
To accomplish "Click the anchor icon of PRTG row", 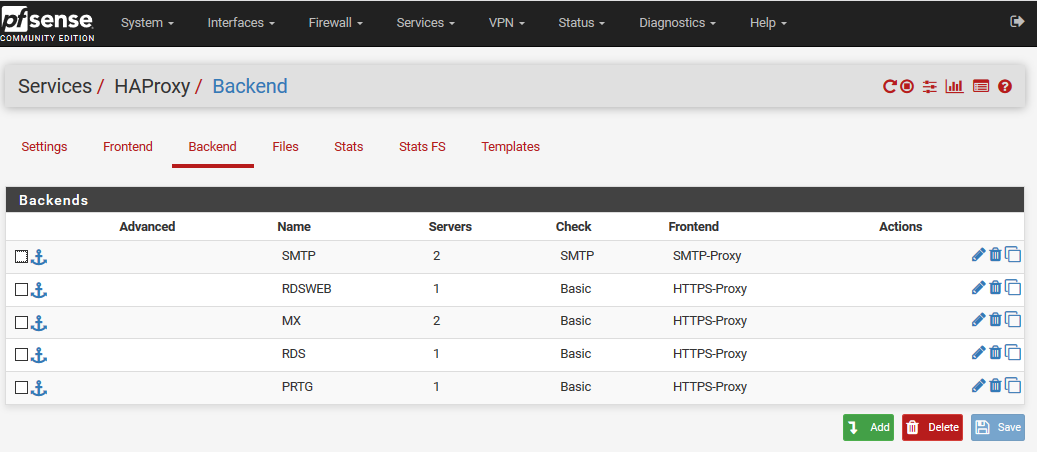I will click(x=39, y=388).
